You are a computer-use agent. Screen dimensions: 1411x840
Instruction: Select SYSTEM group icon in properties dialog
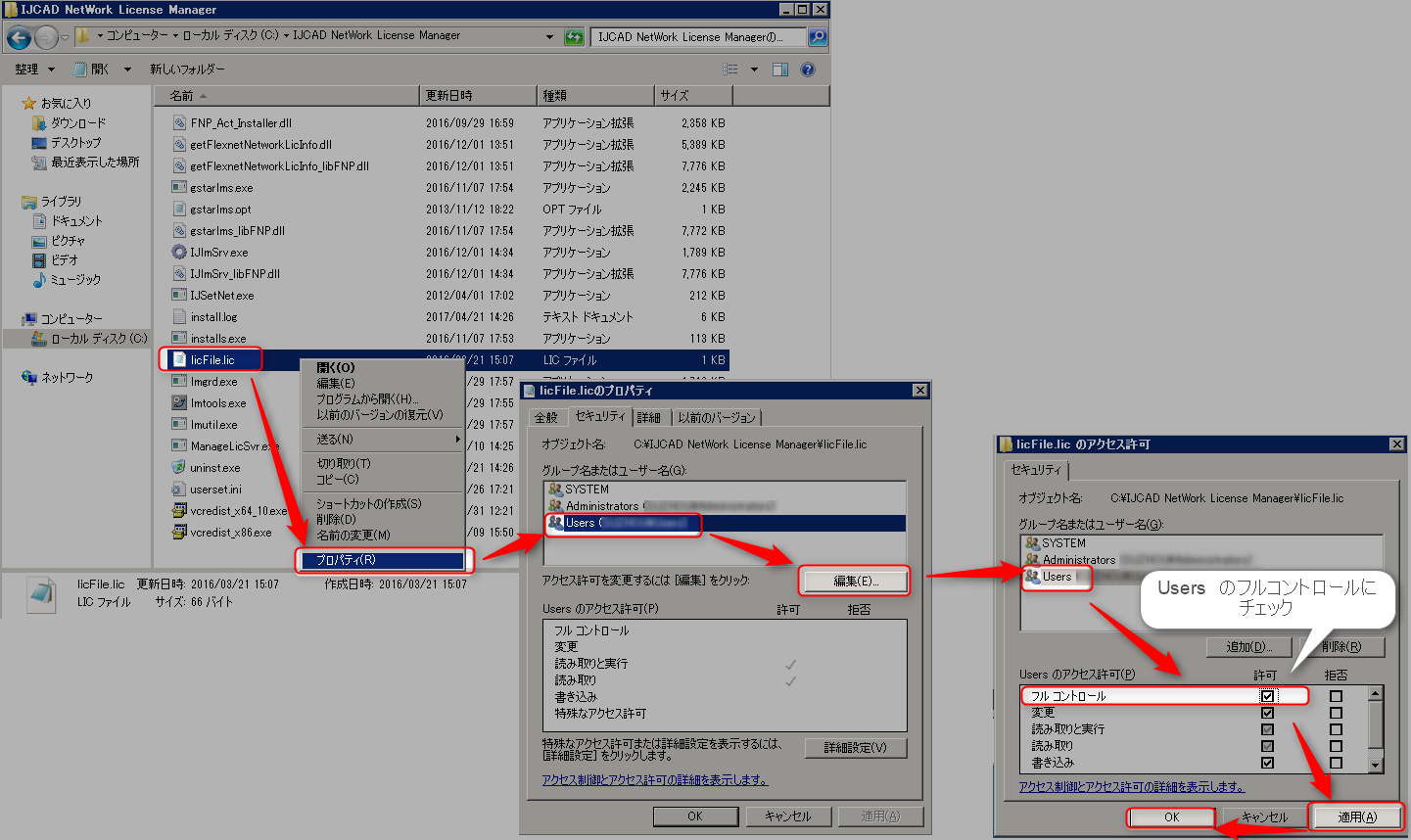coord(555,490)
